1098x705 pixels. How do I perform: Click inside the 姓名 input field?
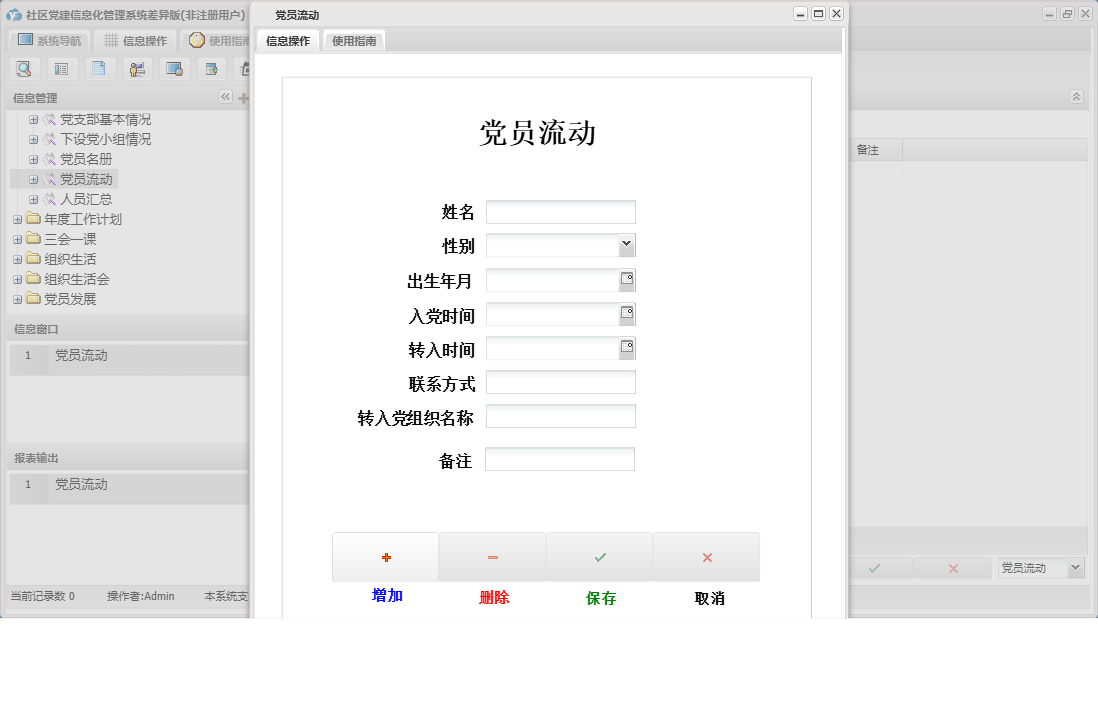pos(560,211)
